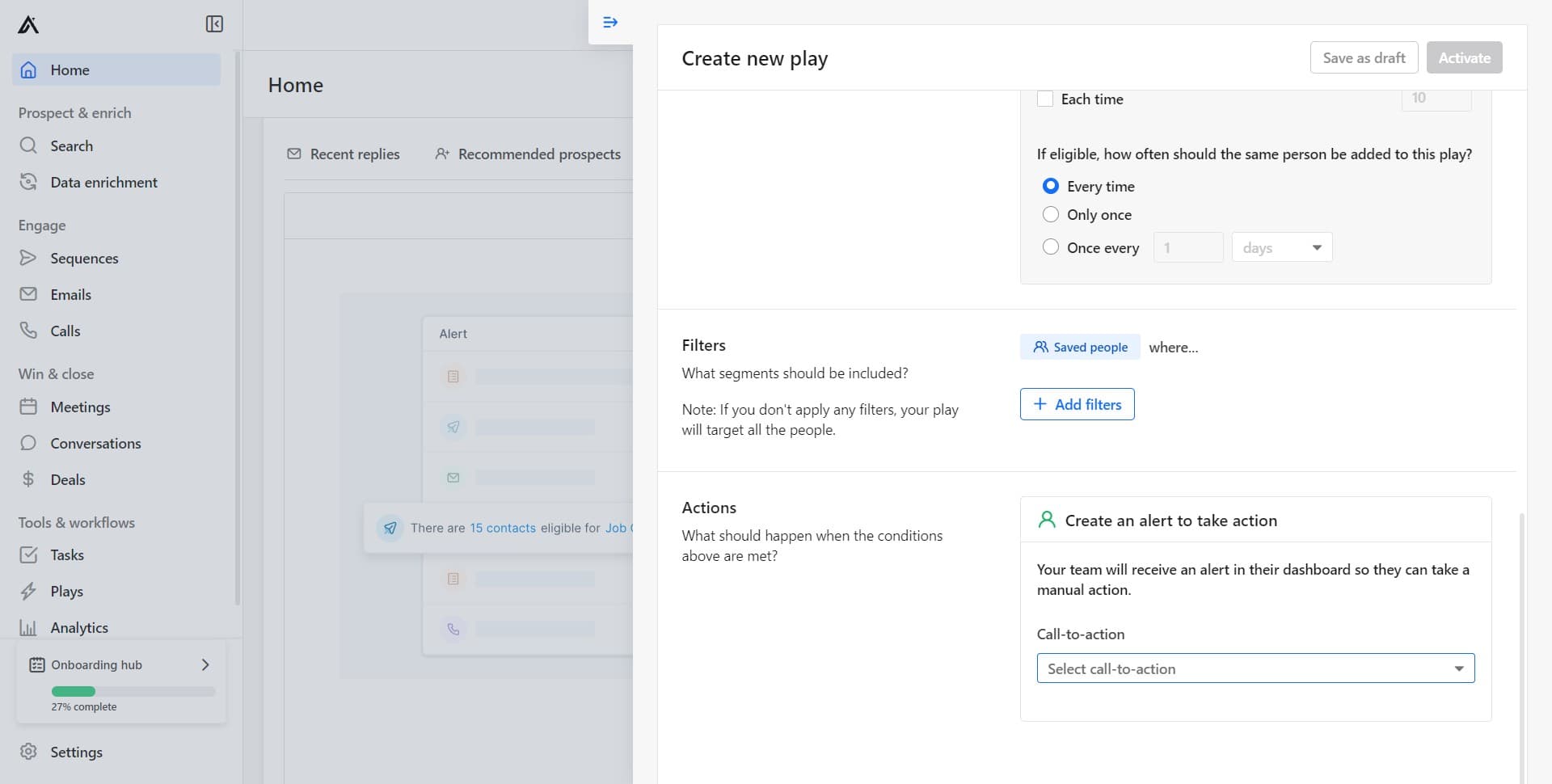Open Deals via its dollar icon
Image resolution: width=1552 pixels, height=784 pixels.
(28, 479)
